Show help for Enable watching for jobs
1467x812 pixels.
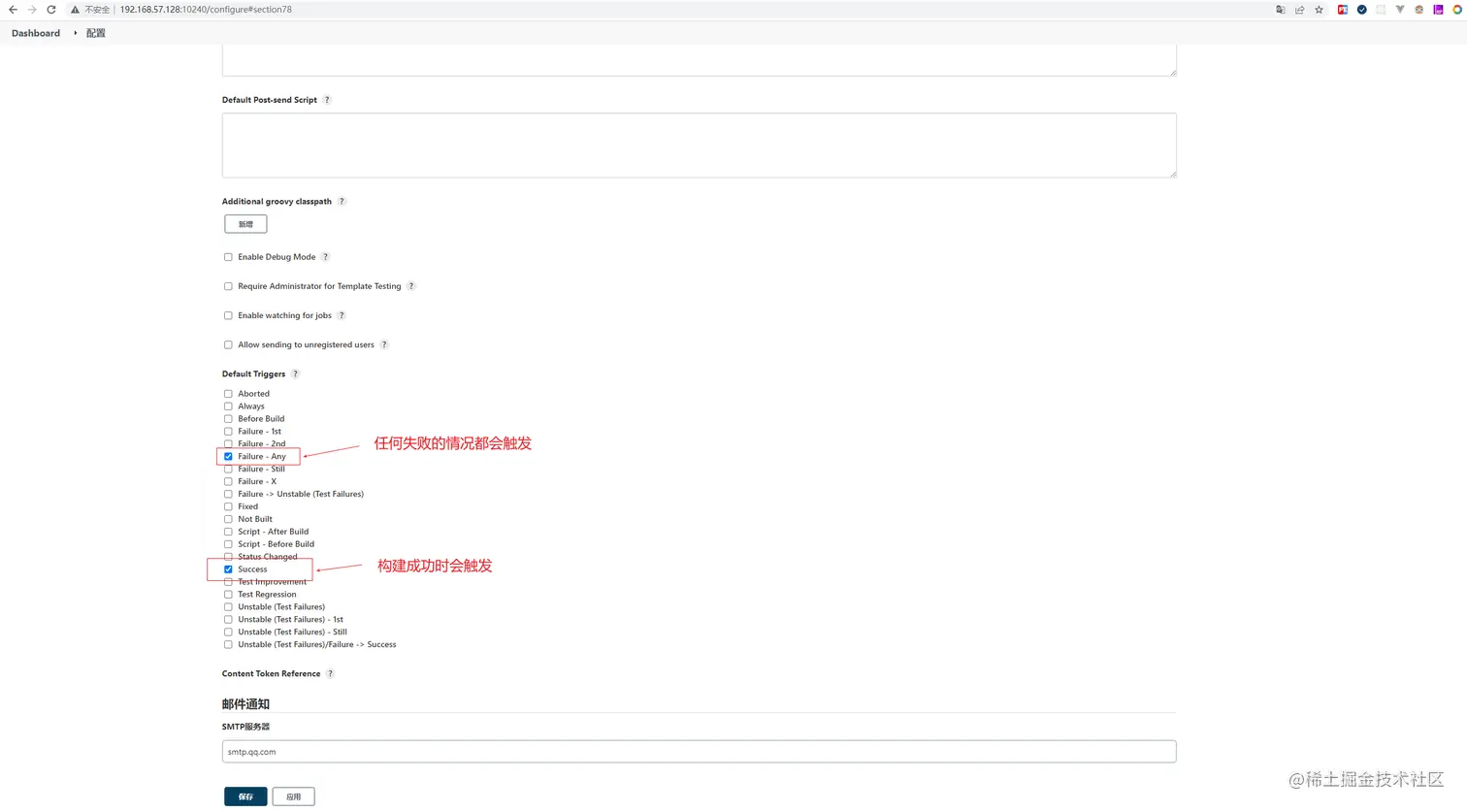(x=342, y=315)
